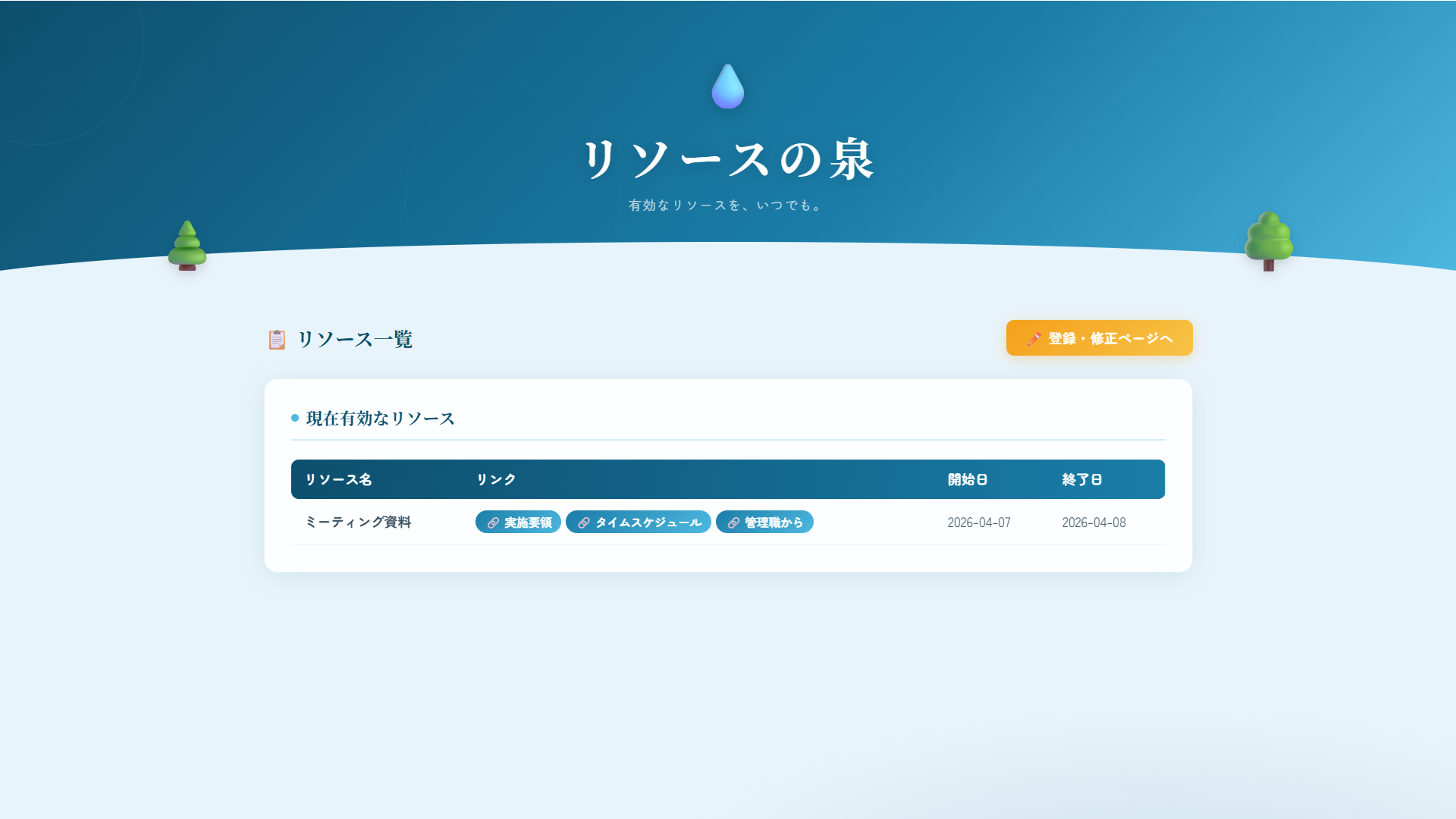Screen dimensions: 1456x819
Task: Click the end date 2026-04-08
Action: (x=1094, y=522)
